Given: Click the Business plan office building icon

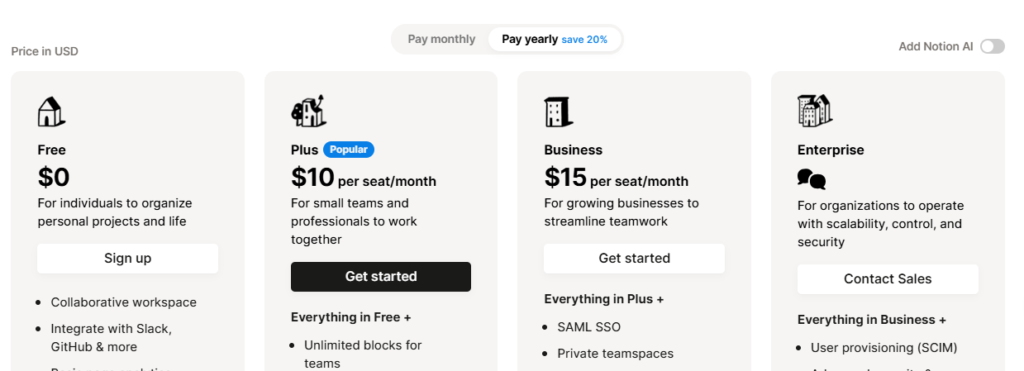Looking at the screenshot, I should [558, 112].
